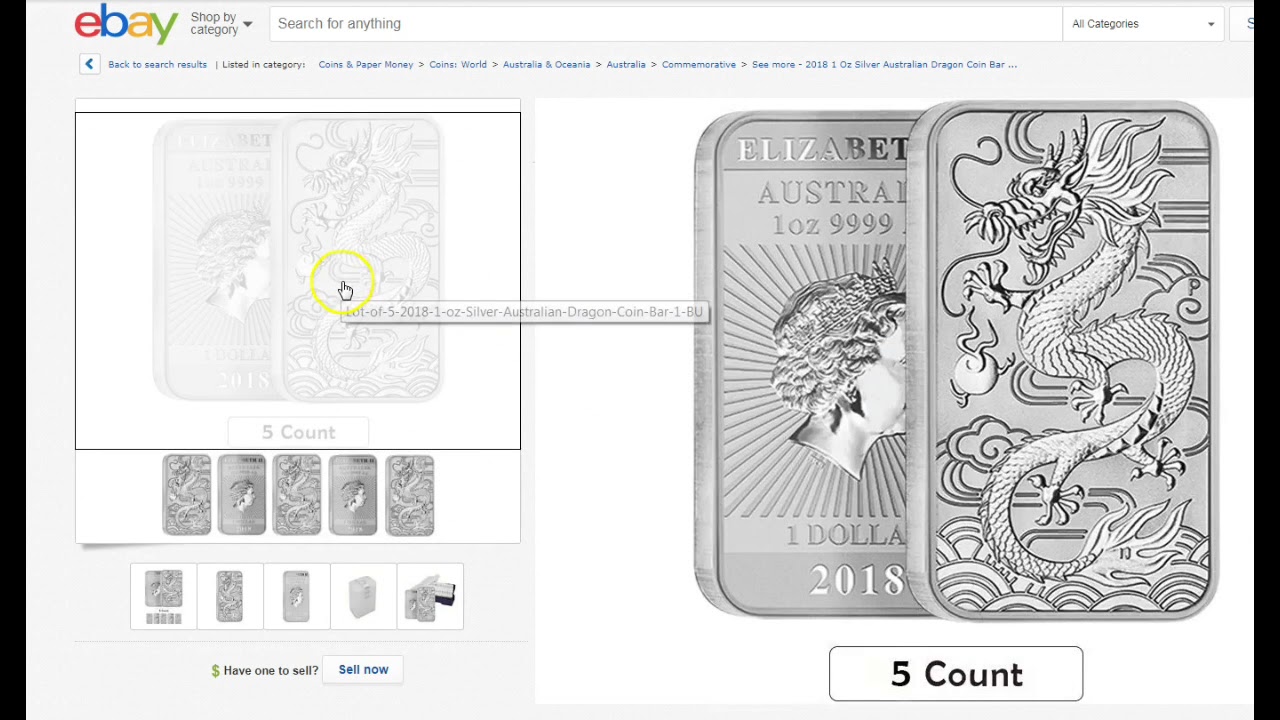Image resolution: width=1280 pixels, height=720 pixels.
Task: Open Shop by category dropdown
Action: [x=221, y=24]
